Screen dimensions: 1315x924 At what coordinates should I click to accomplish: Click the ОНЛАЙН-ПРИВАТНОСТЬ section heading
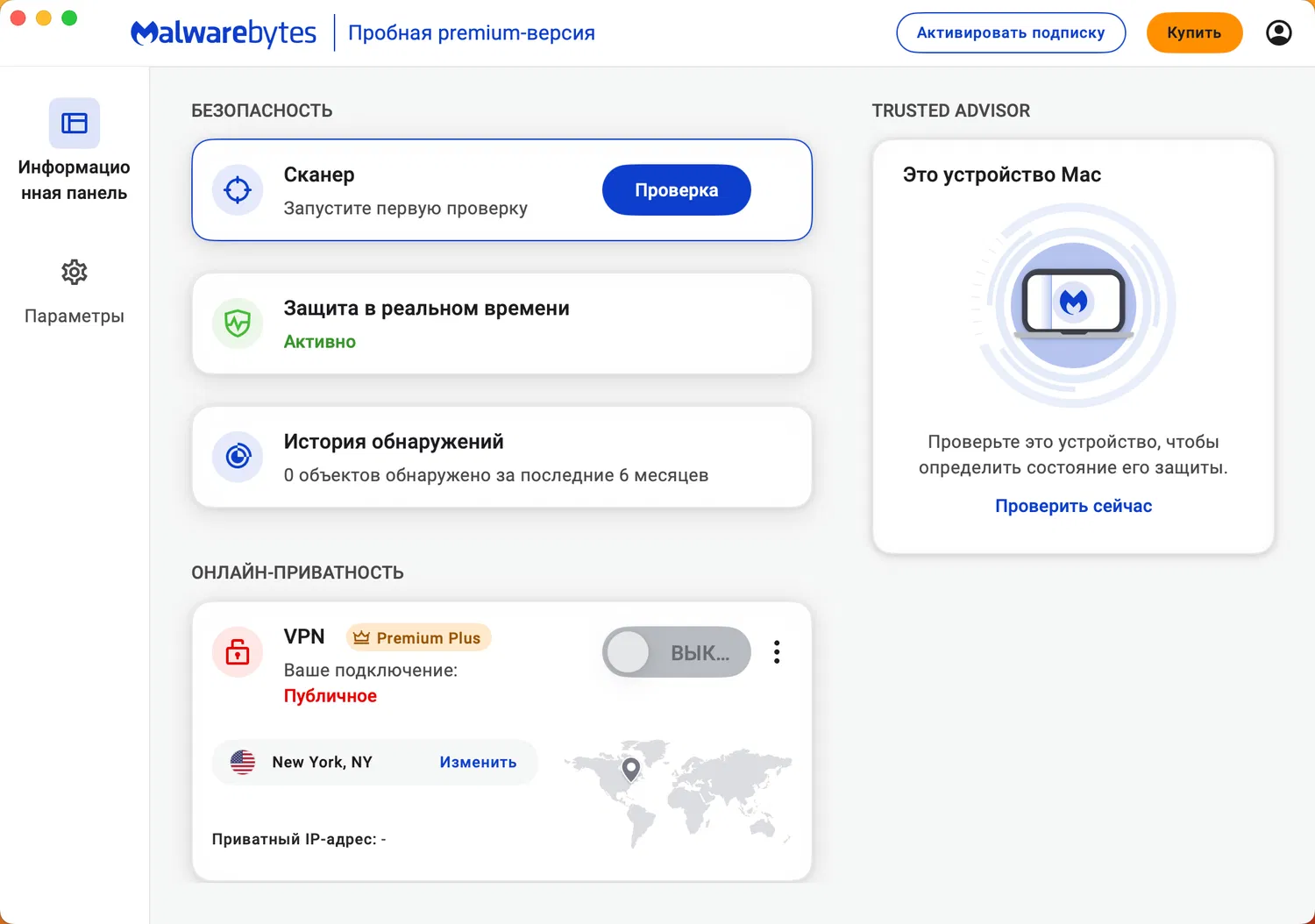[x=298, y=573]
